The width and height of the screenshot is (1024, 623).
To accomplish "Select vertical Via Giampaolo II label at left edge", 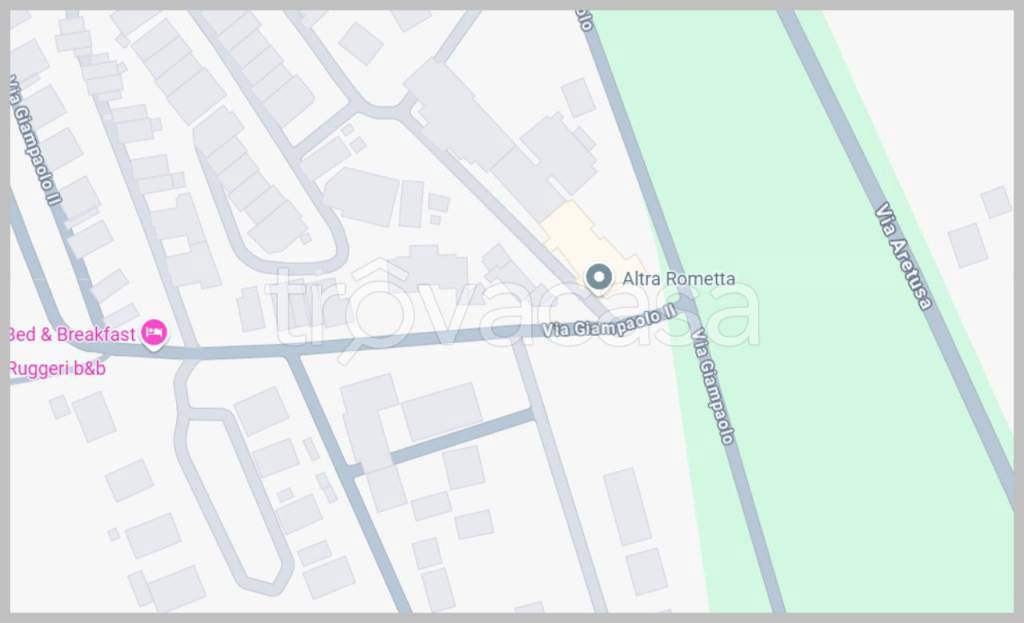I will coord(33,140).
